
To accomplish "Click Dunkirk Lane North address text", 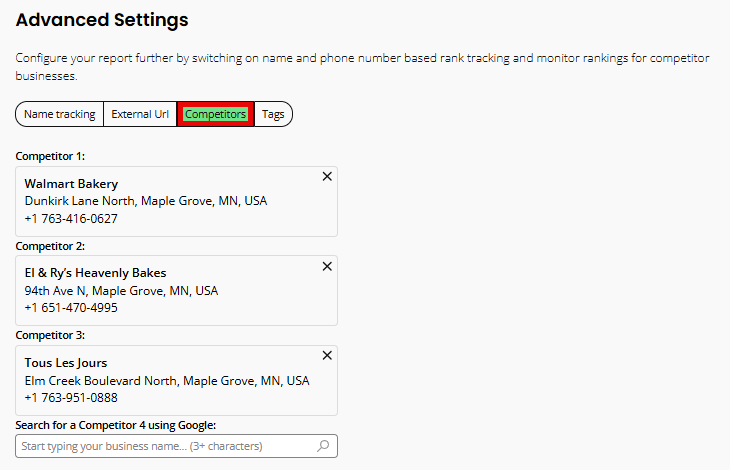I will pyautogui.click(x=146, y=201).
